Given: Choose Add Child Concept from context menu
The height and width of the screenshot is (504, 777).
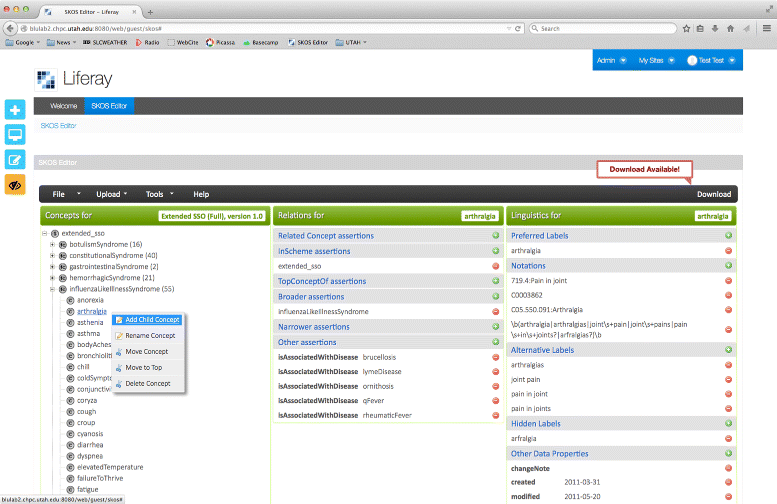Looking at the screenshot, I should point(152,320).
